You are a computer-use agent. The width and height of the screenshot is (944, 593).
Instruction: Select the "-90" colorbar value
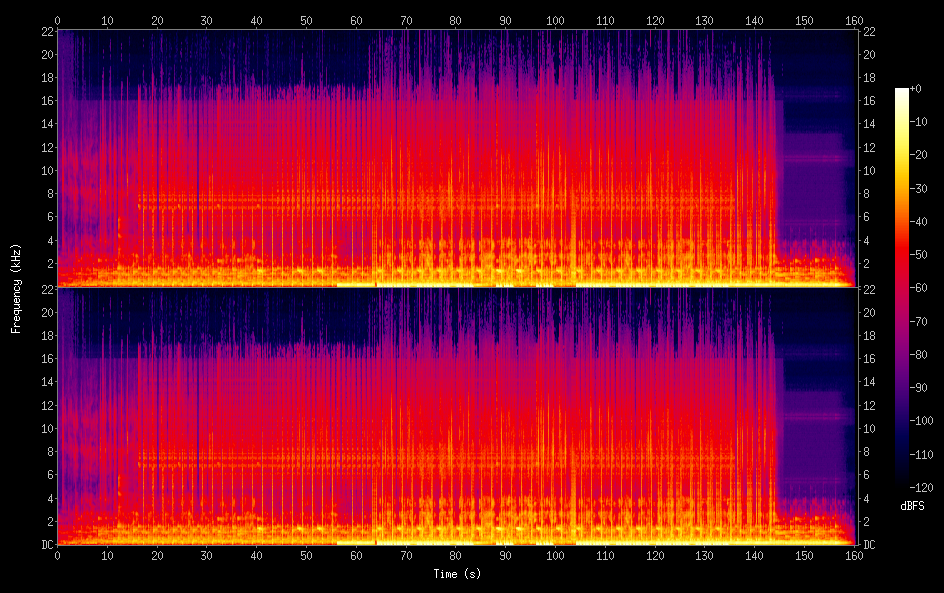tap(919, 388)
